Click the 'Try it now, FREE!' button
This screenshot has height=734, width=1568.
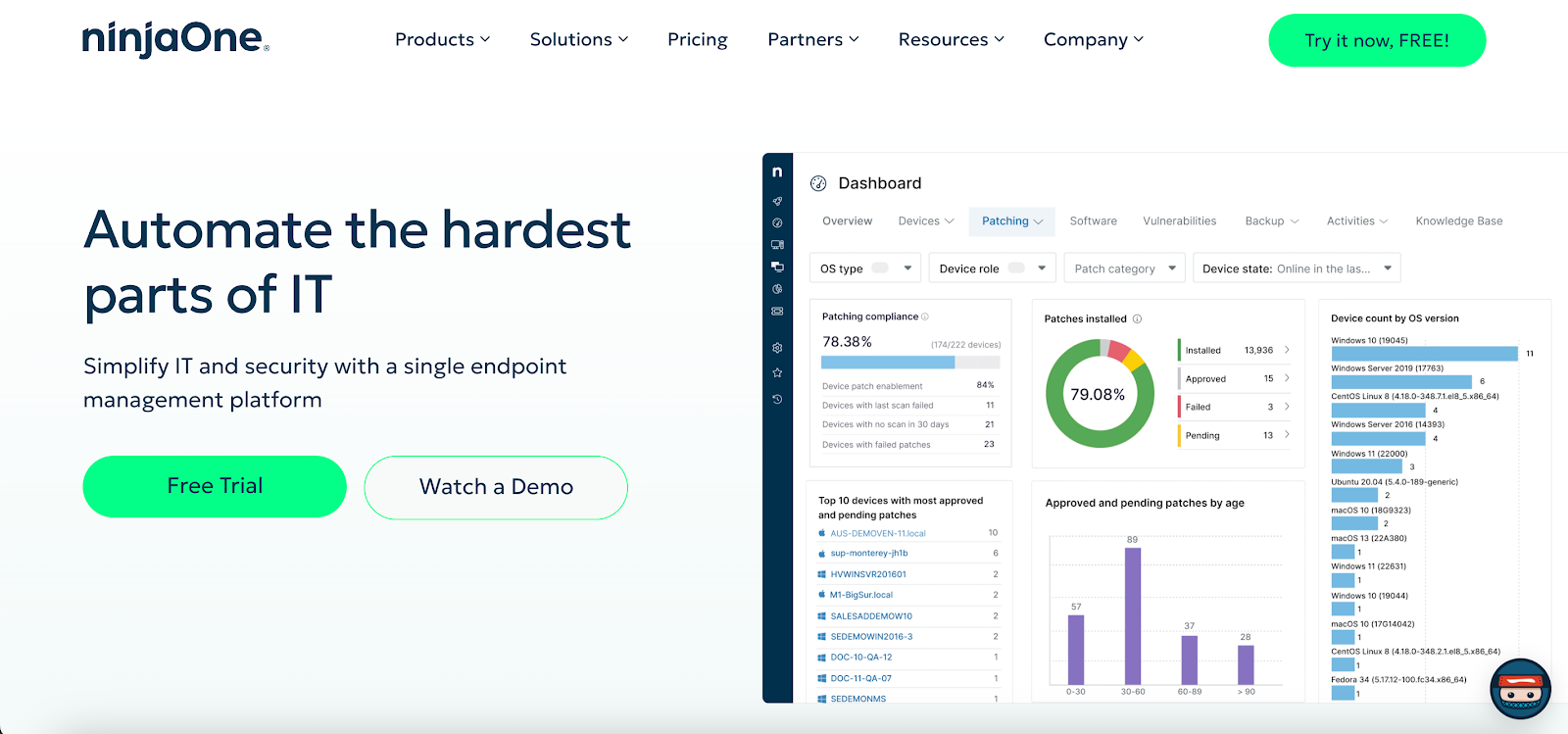(1377, 40)
